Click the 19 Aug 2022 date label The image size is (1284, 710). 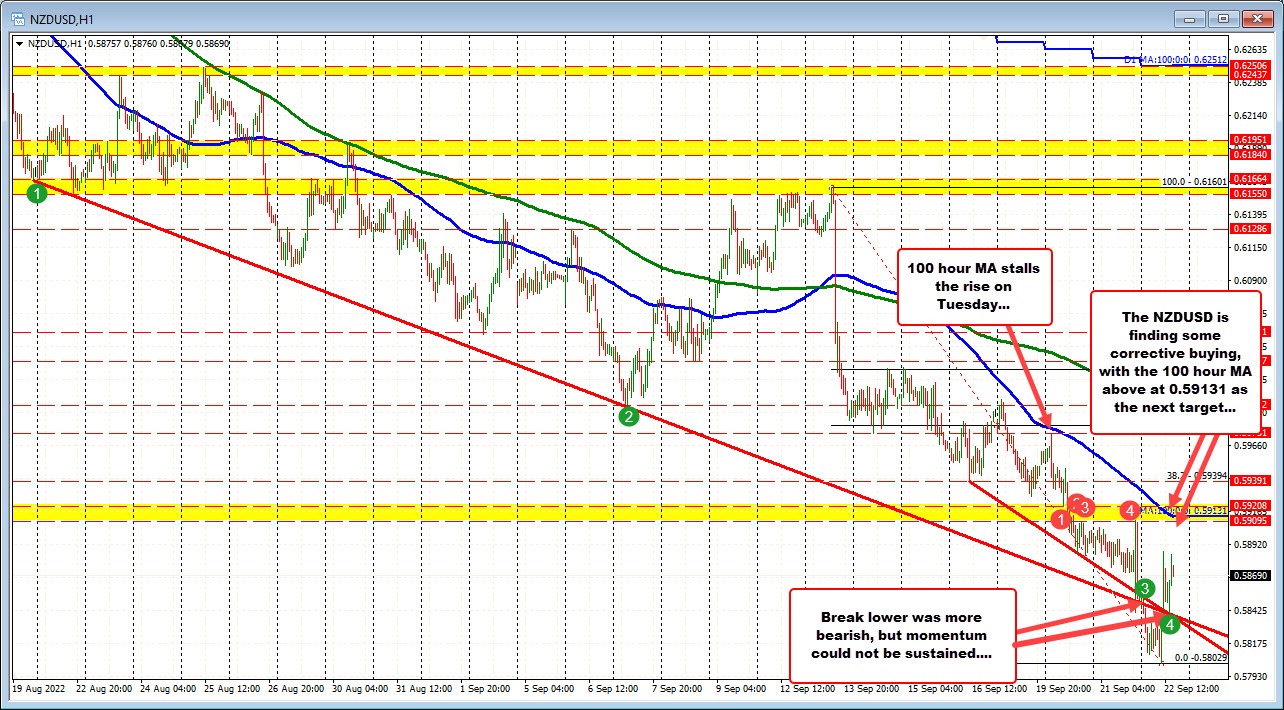[x=37, y=690]
